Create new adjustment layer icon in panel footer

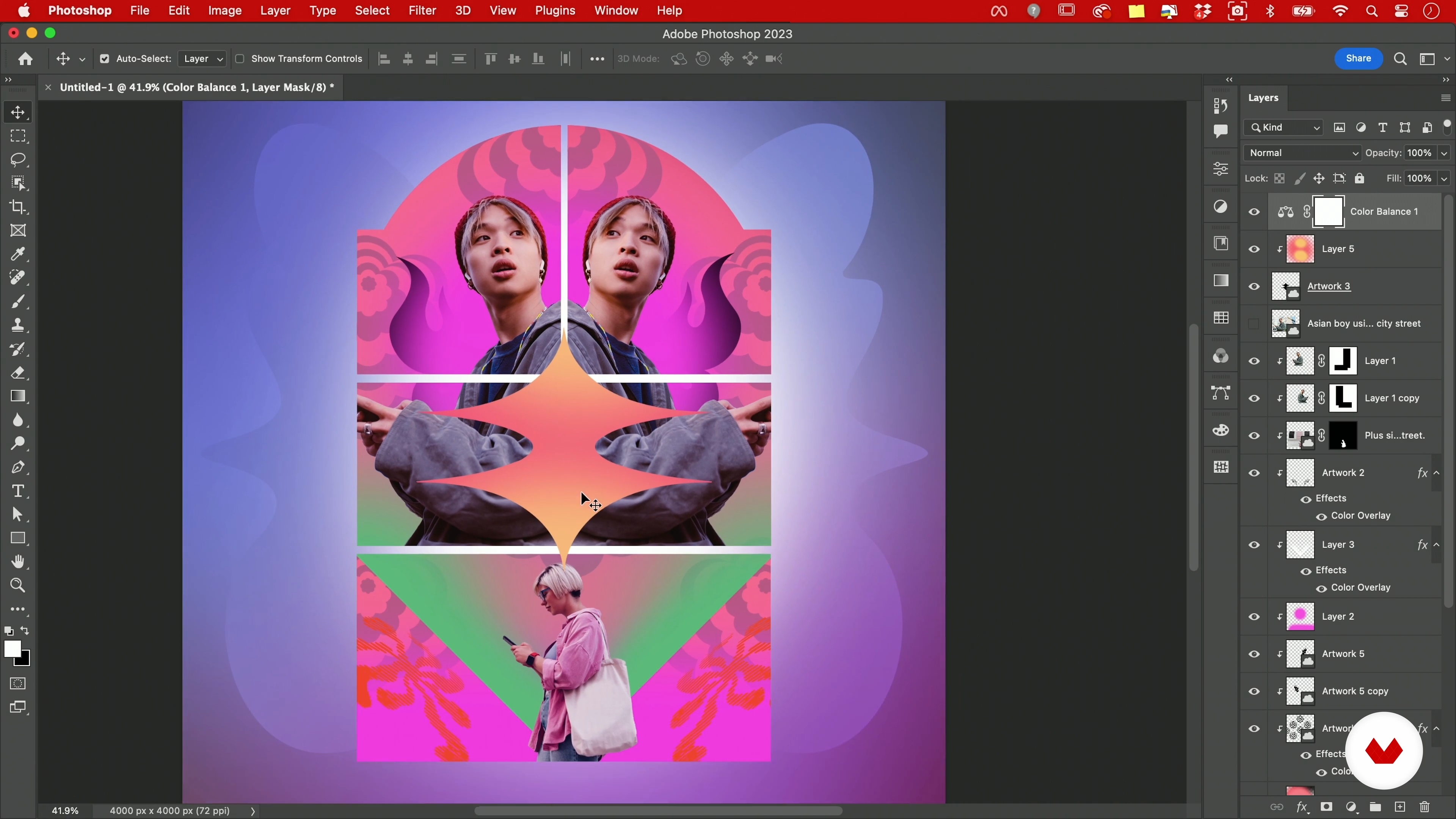pos(1351,807)
